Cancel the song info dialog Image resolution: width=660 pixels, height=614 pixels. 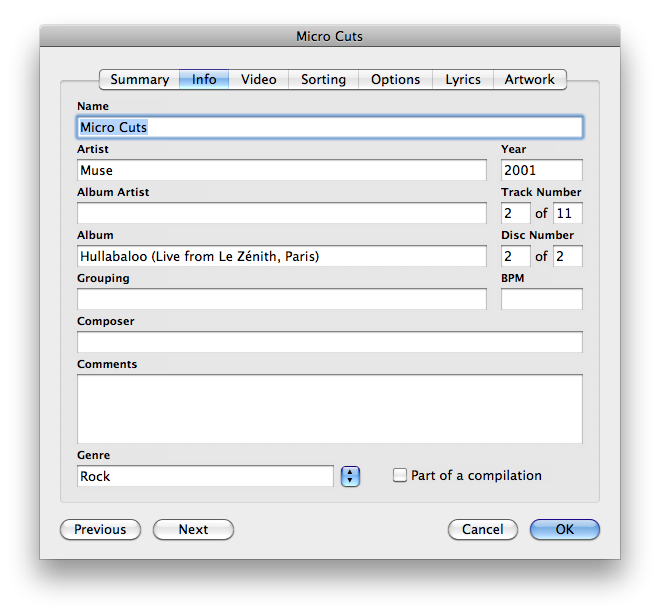coord(483,529)
